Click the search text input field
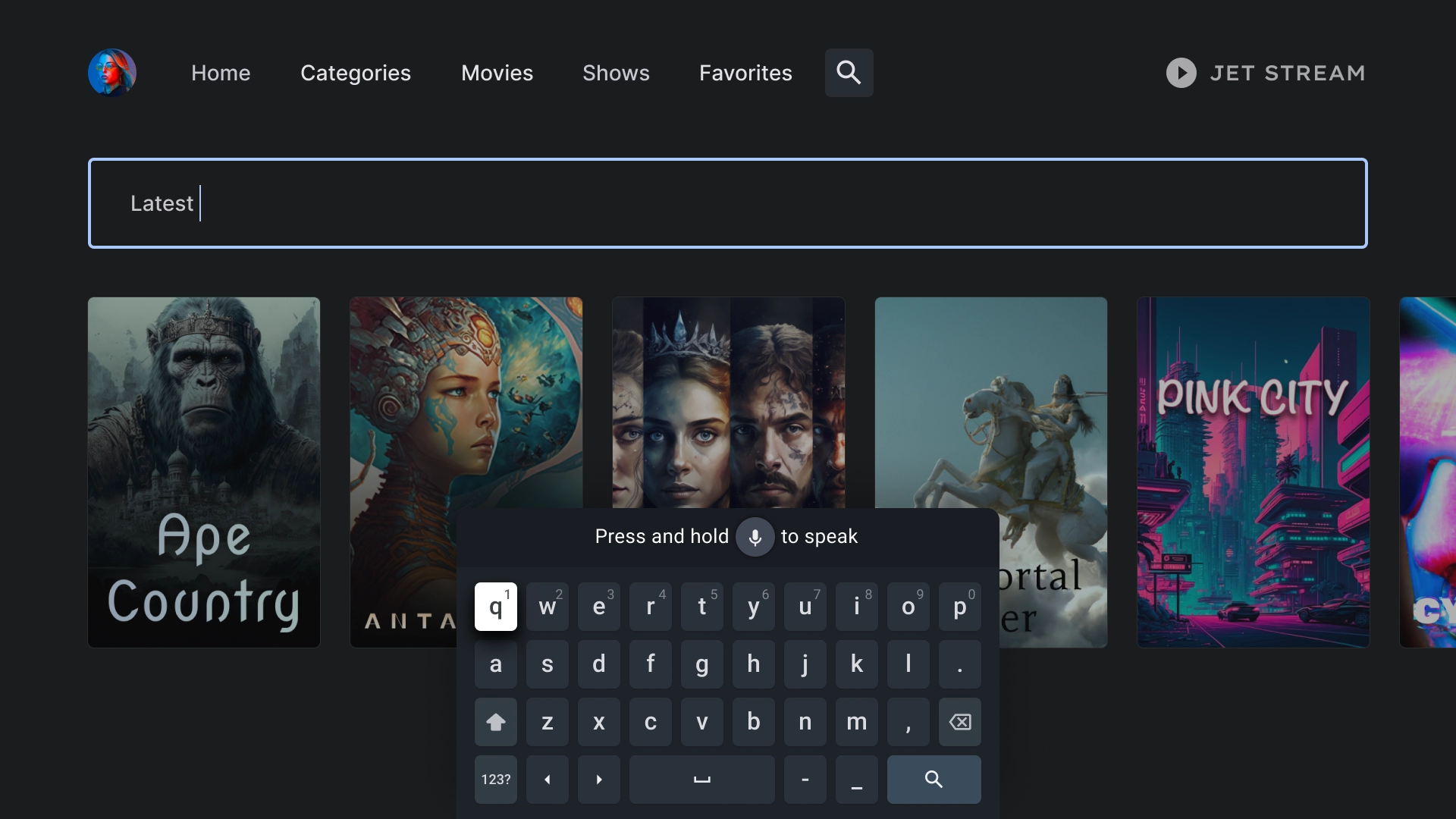This screenshot has width=1456, height=819. coord(728,203)
